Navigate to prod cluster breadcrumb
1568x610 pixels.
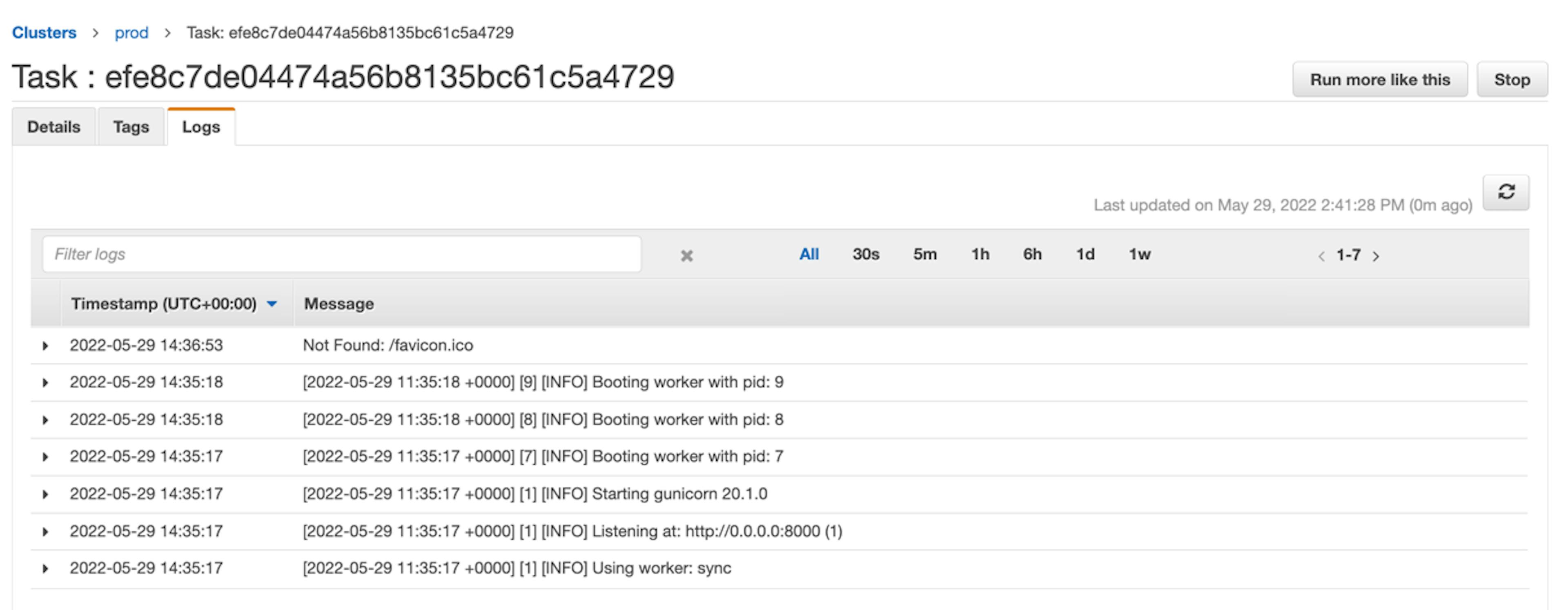click(x=131, y=32)
